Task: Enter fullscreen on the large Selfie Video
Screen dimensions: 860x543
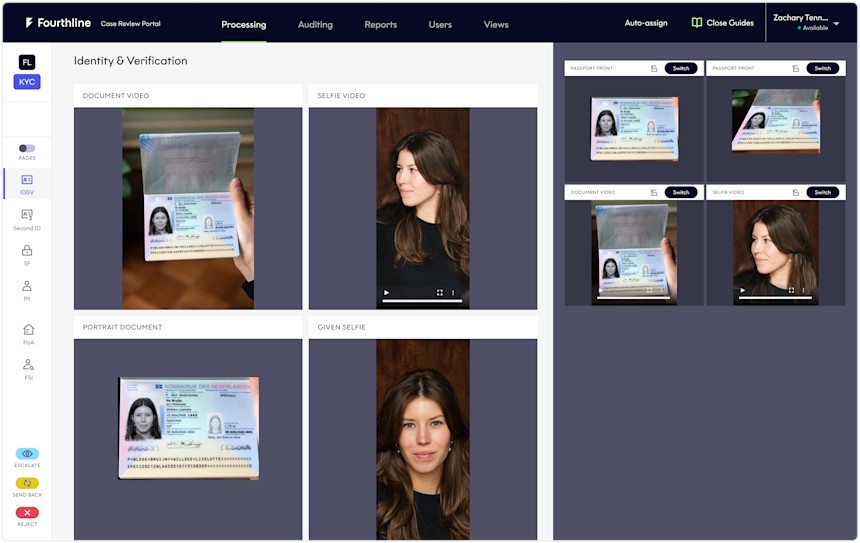Action: click(x=439, y=292)
